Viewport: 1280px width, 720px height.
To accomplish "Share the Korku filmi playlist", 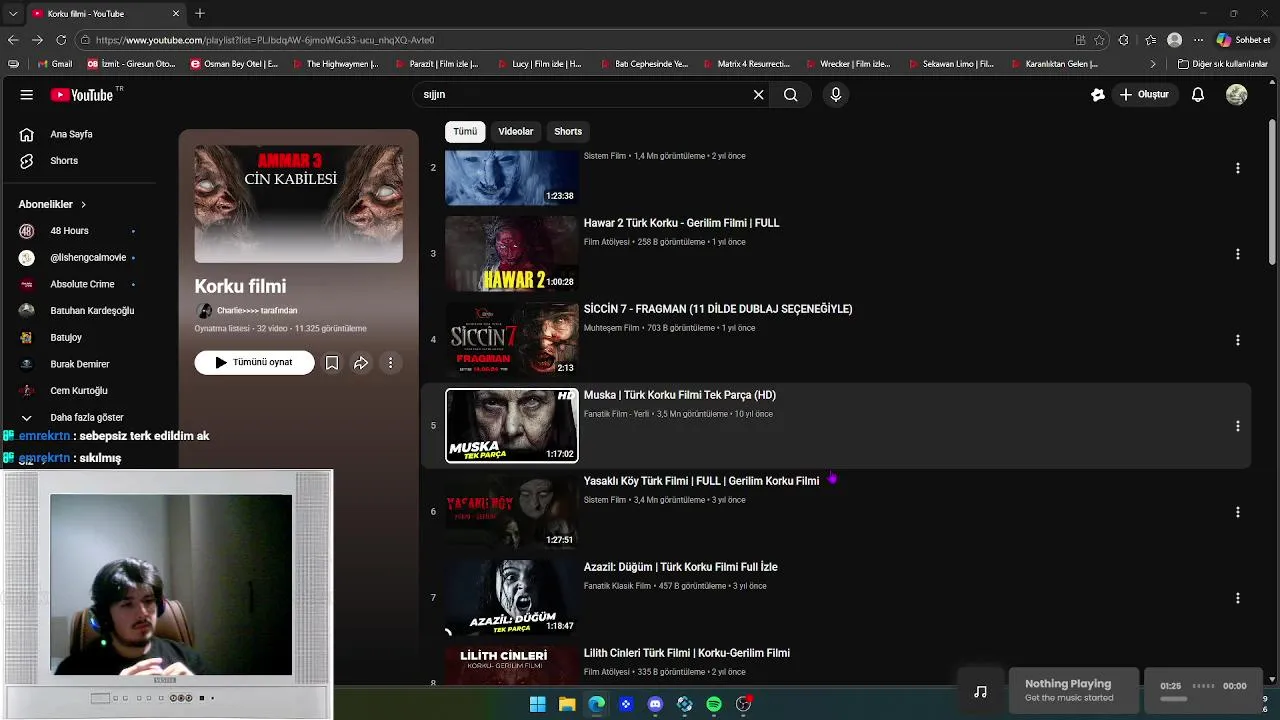I will point(361,363).
